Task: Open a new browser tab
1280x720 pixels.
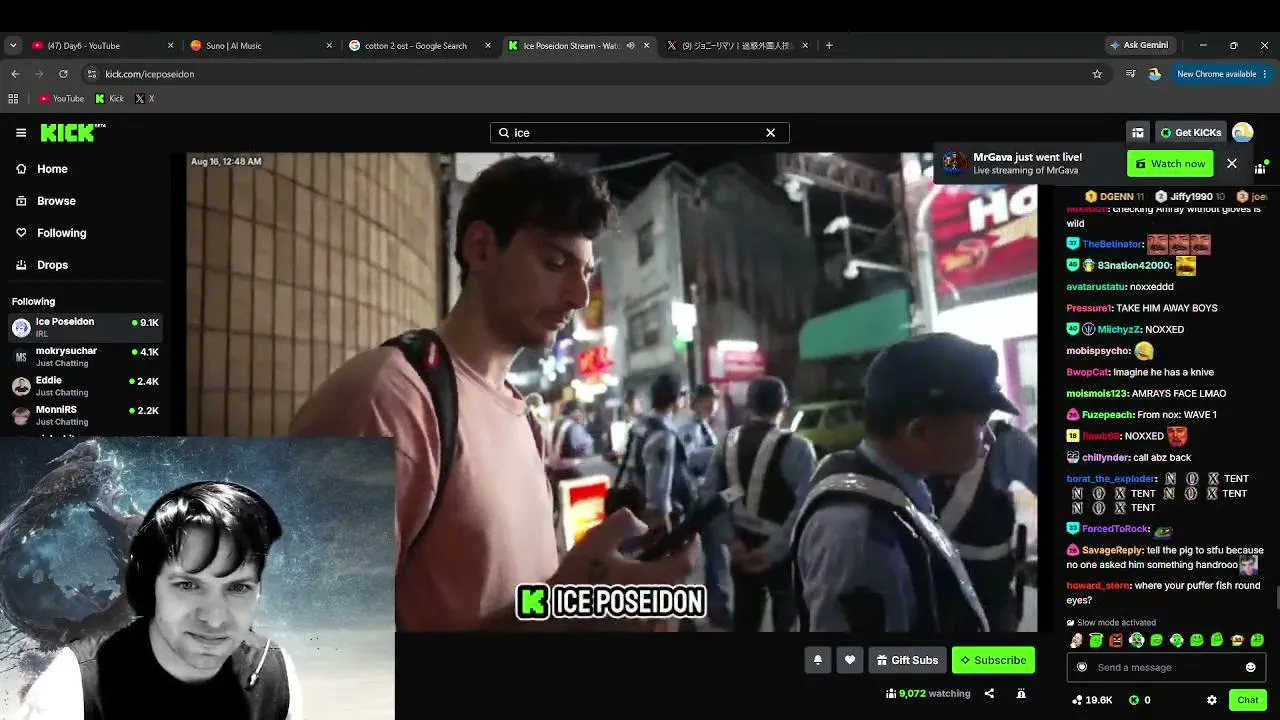Action: click(829, 45)
